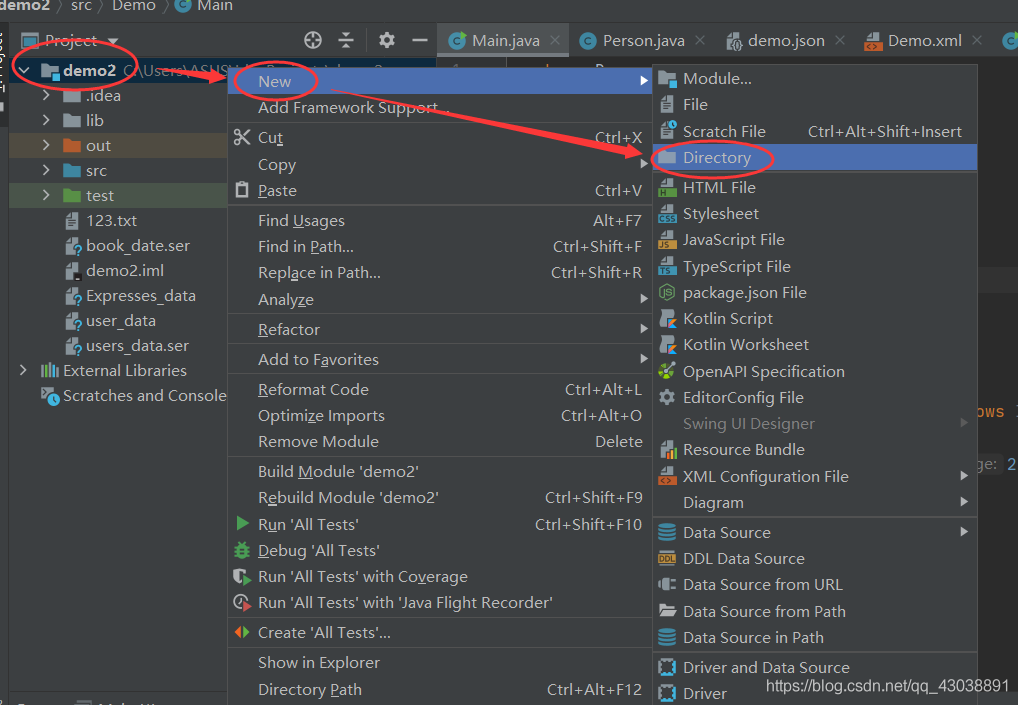Image resolution: width=1018 pixels, height=705 pixels.
Task: Close the Person.java tab
Action: (700, 40)
